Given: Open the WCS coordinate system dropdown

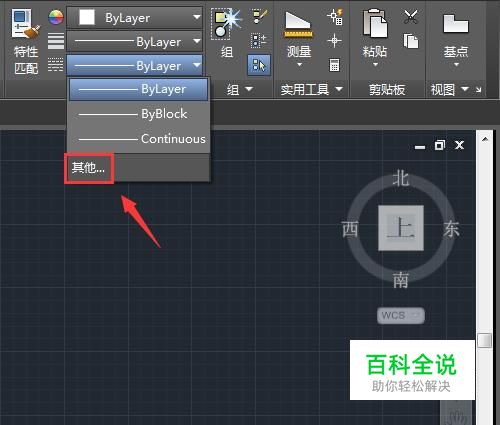Looking at the screenshot, I should (x=401, y=315).
